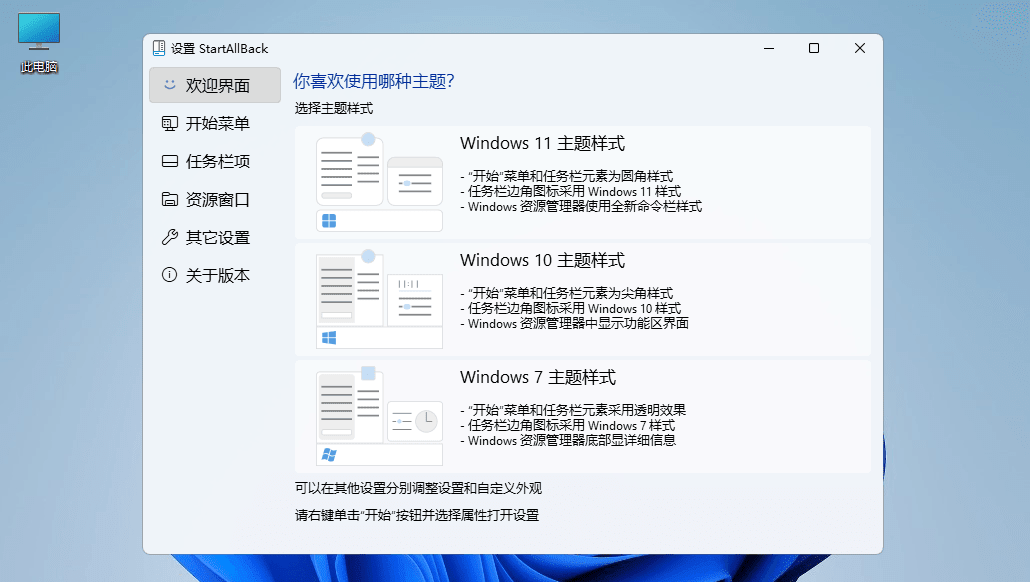Open the 开始菜单 settings tab
The height and width of the screenshot is (582, 1030).
click(x=215, y=123)
